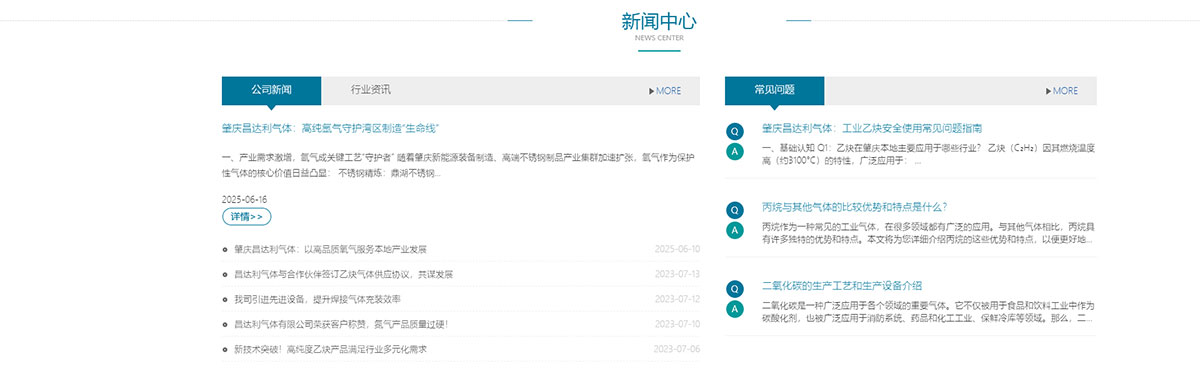Viewport: 1200px width, 388px height.
Task: Click the NEWS CENTER subtitle
Action: point(659,39)
